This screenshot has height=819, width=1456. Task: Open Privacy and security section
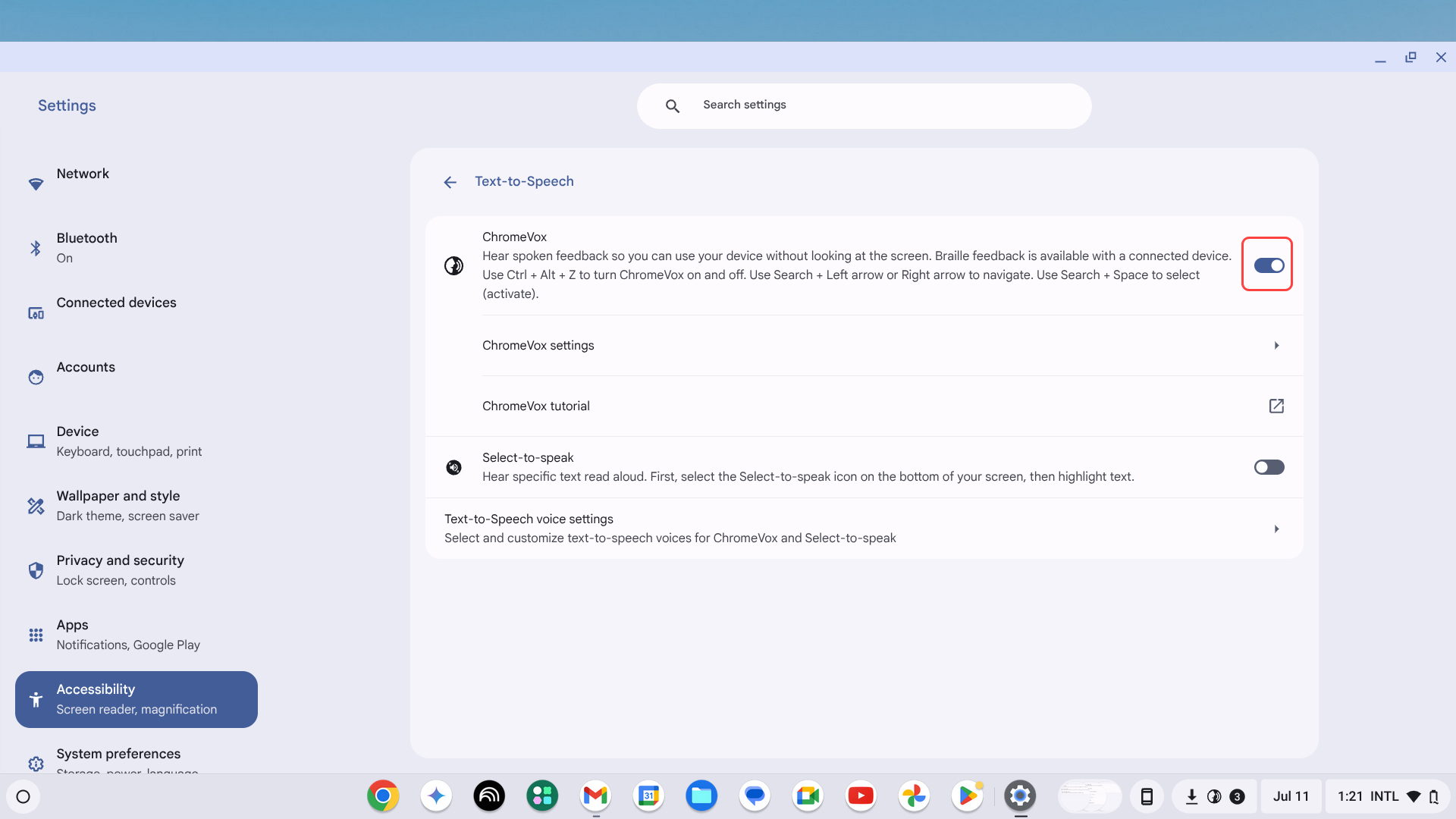(136, 570)
